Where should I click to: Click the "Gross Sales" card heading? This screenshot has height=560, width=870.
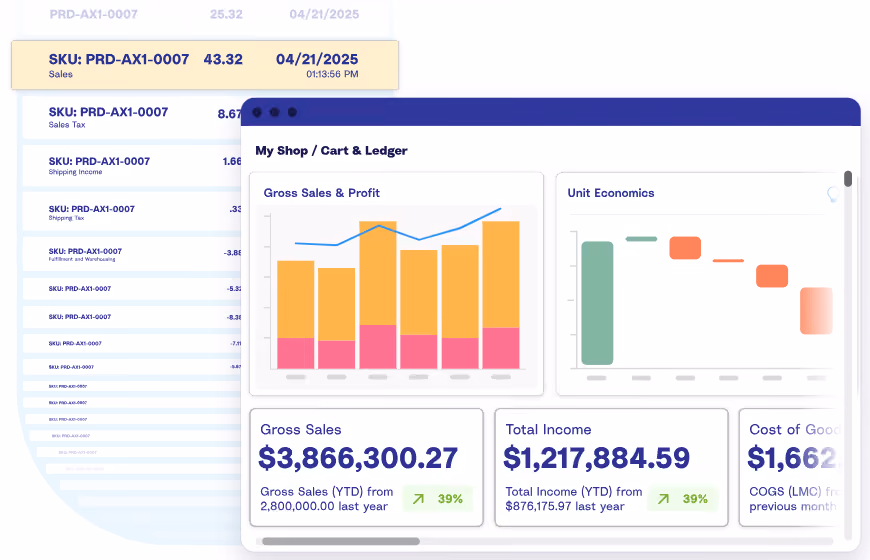(x=301, y=430)
